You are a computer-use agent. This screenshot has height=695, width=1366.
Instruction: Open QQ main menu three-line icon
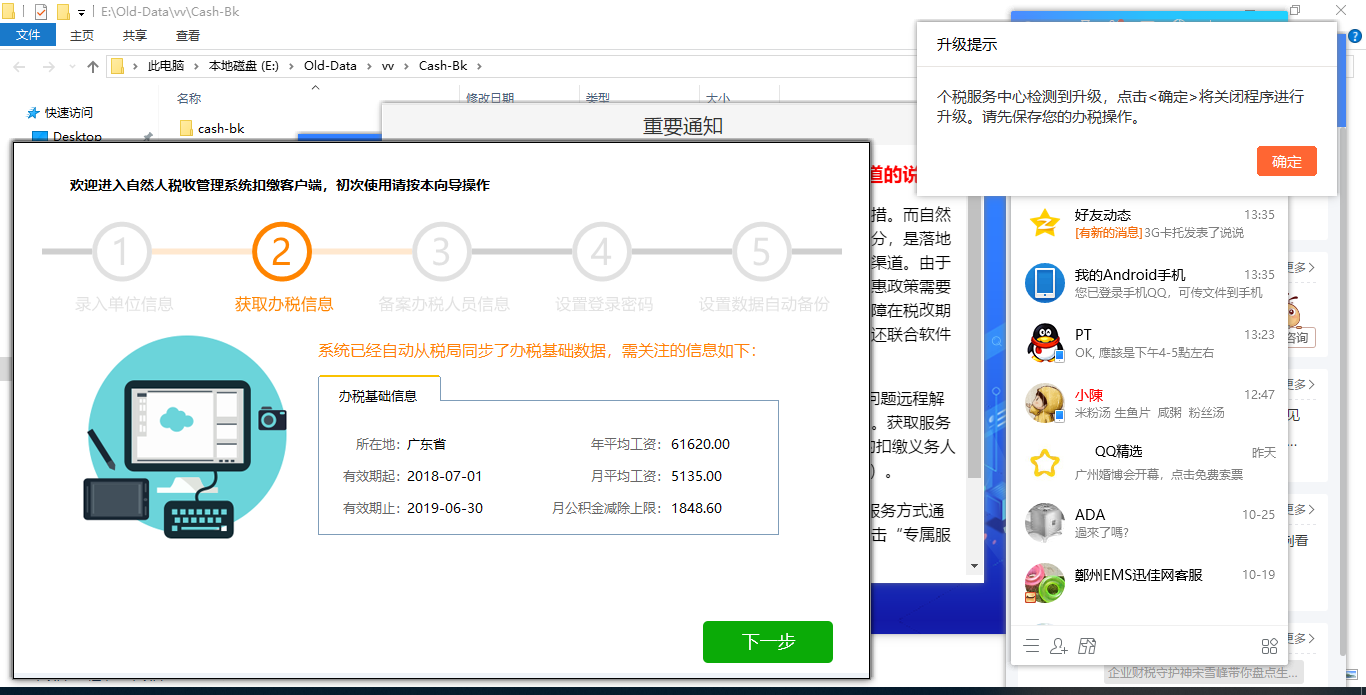[1032, 646]
